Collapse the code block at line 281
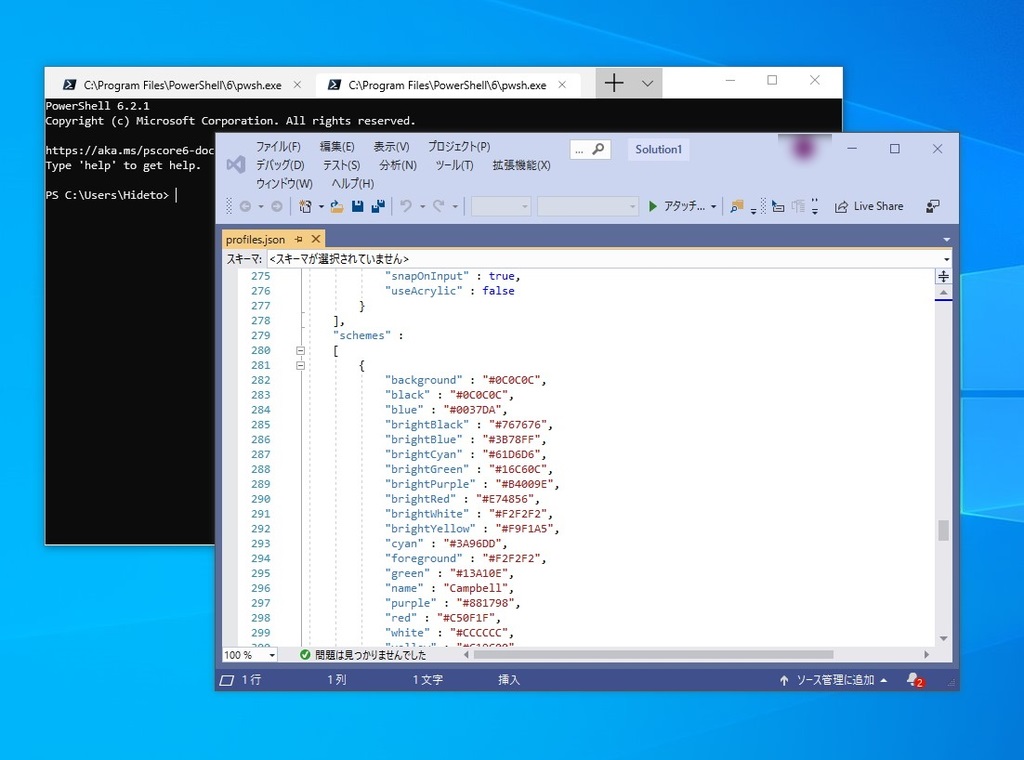 click(300, 365)
